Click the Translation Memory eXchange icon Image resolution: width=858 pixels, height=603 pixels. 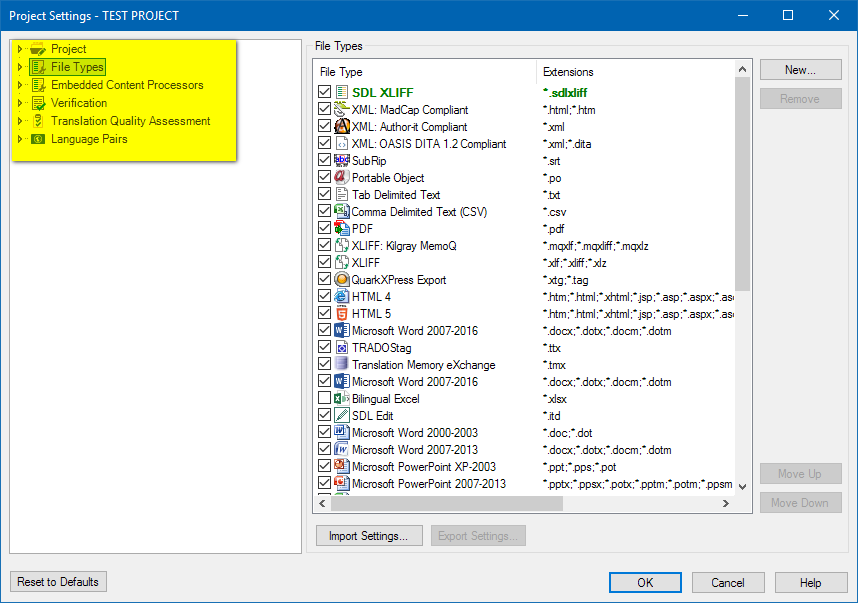(x=342, y=364)
